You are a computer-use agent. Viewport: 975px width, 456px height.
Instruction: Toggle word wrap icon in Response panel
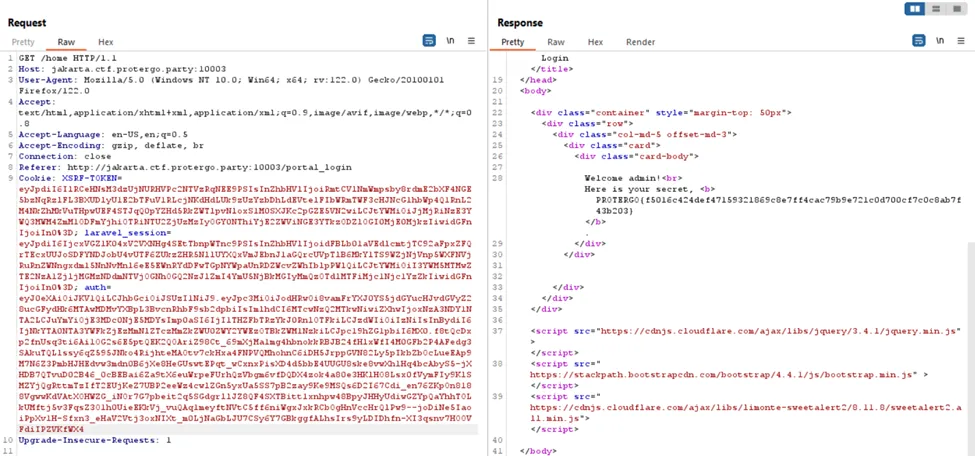click(x=917, y=42)
